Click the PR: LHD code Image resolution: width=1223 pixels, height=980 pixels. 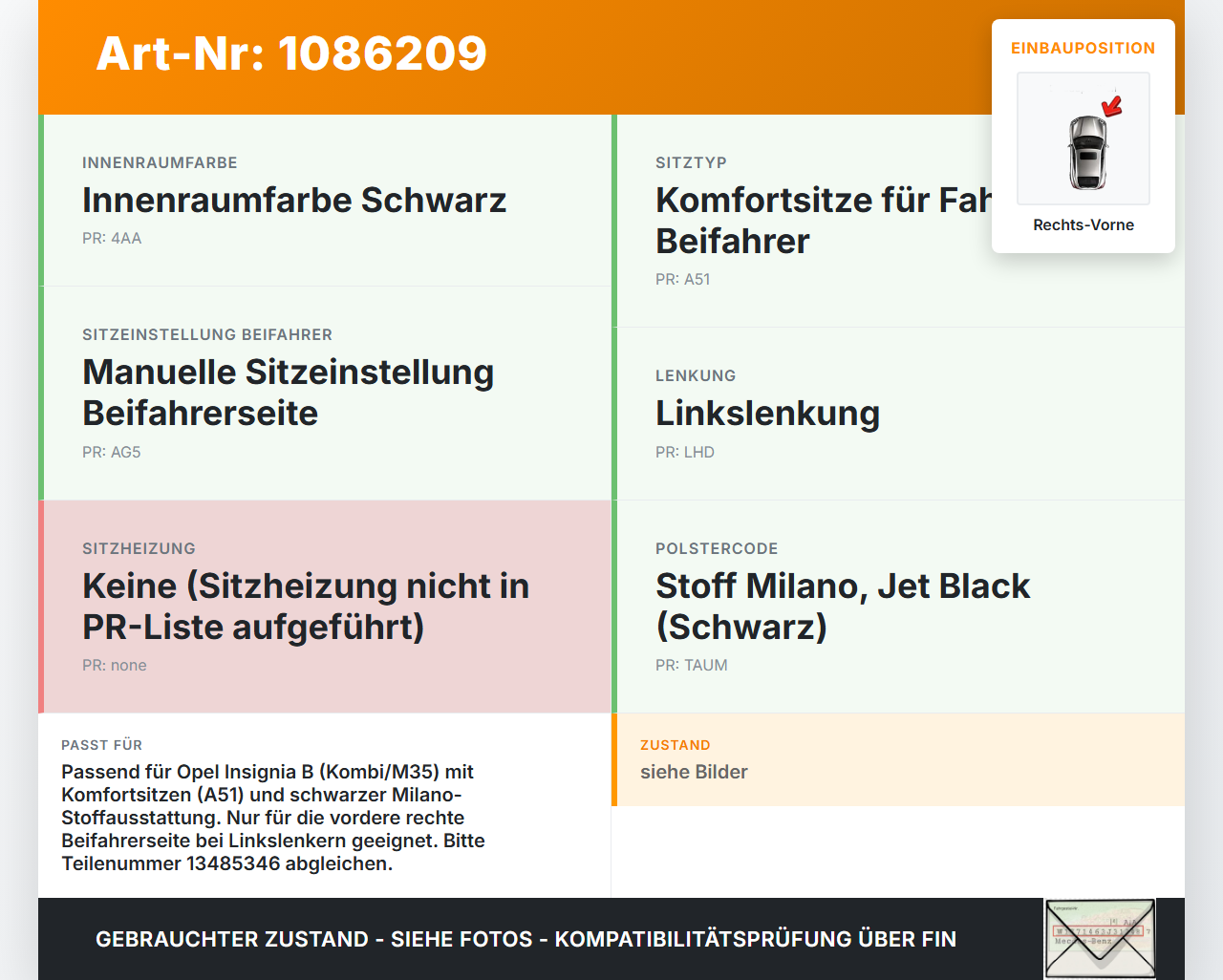click(685, 453)
